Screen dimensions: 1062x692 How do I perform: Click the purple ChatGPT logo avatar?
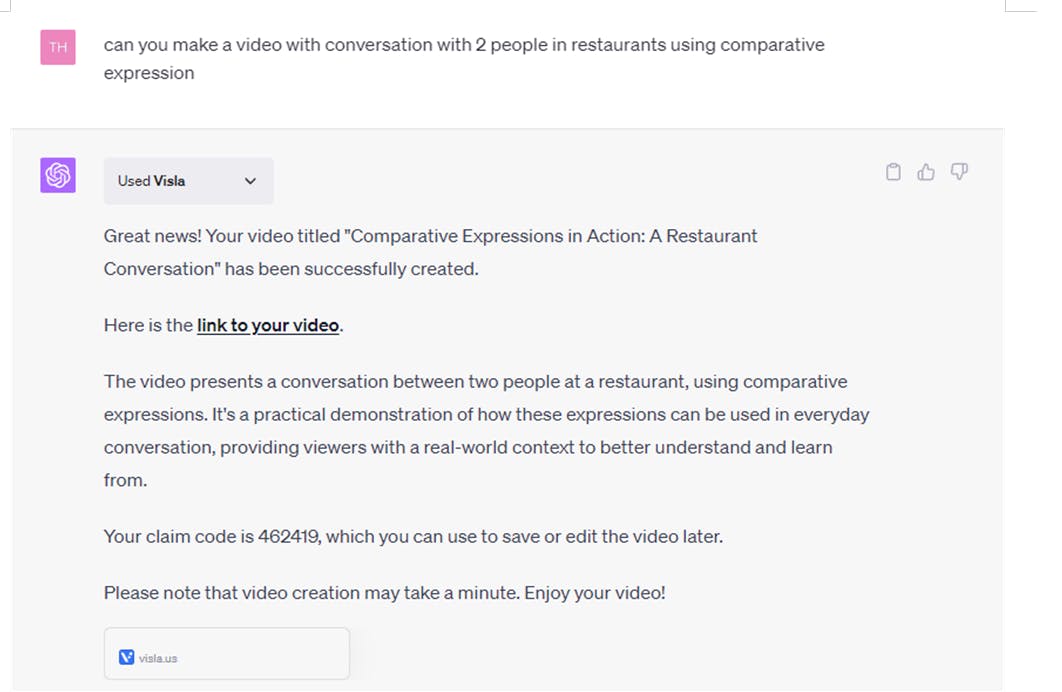coord(58,175)
